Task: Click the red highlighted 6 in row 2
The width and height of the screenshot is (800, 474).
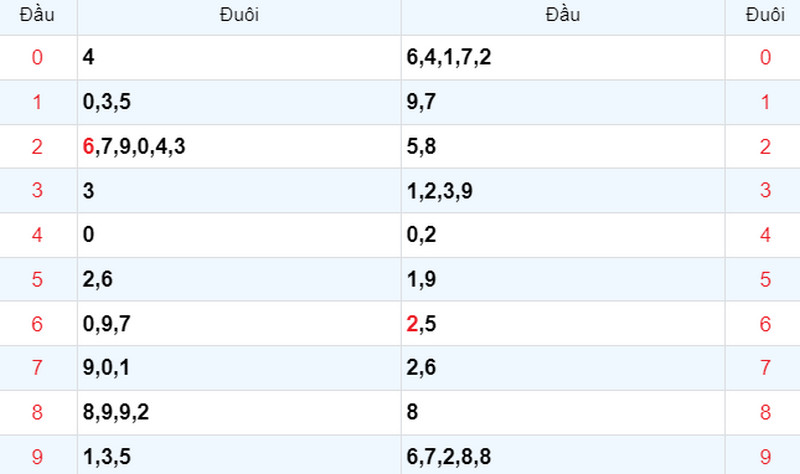Action: point(88,146)
